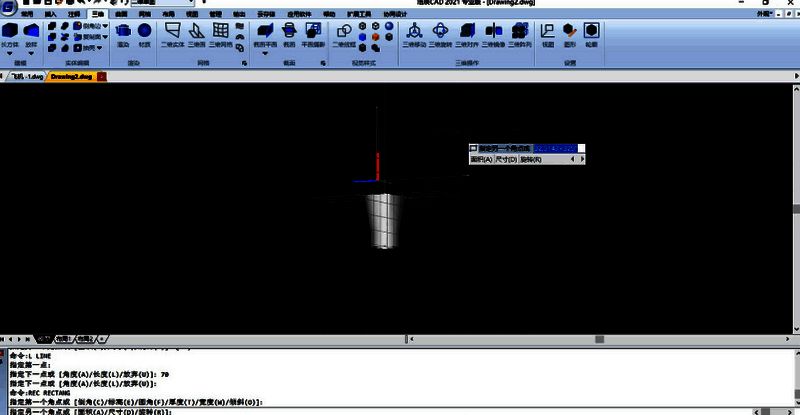Select the 三维镜像 (3D Mirror) tool

(x=493, y=34)
